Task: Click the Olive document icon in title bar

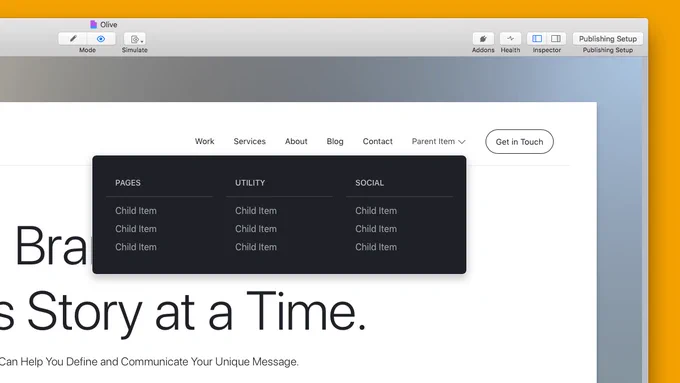Action: pos(93,24)
